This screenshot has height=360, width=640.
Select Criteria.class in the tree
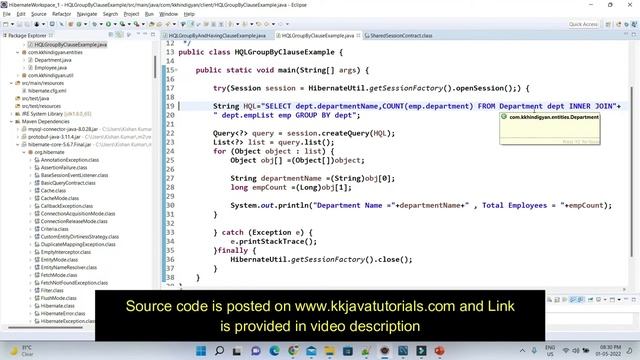click(54, 229)
